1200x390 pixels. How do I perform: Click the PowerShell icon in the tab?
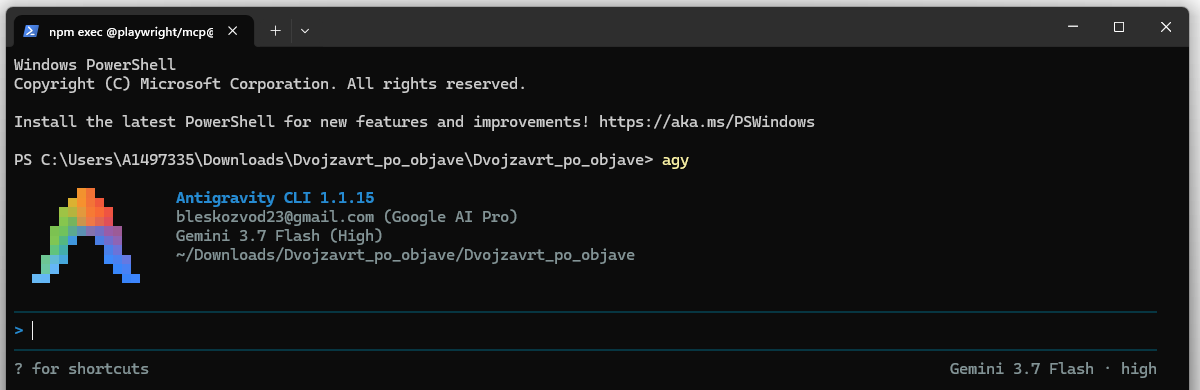pyautogui.click(x=31, y=31)
